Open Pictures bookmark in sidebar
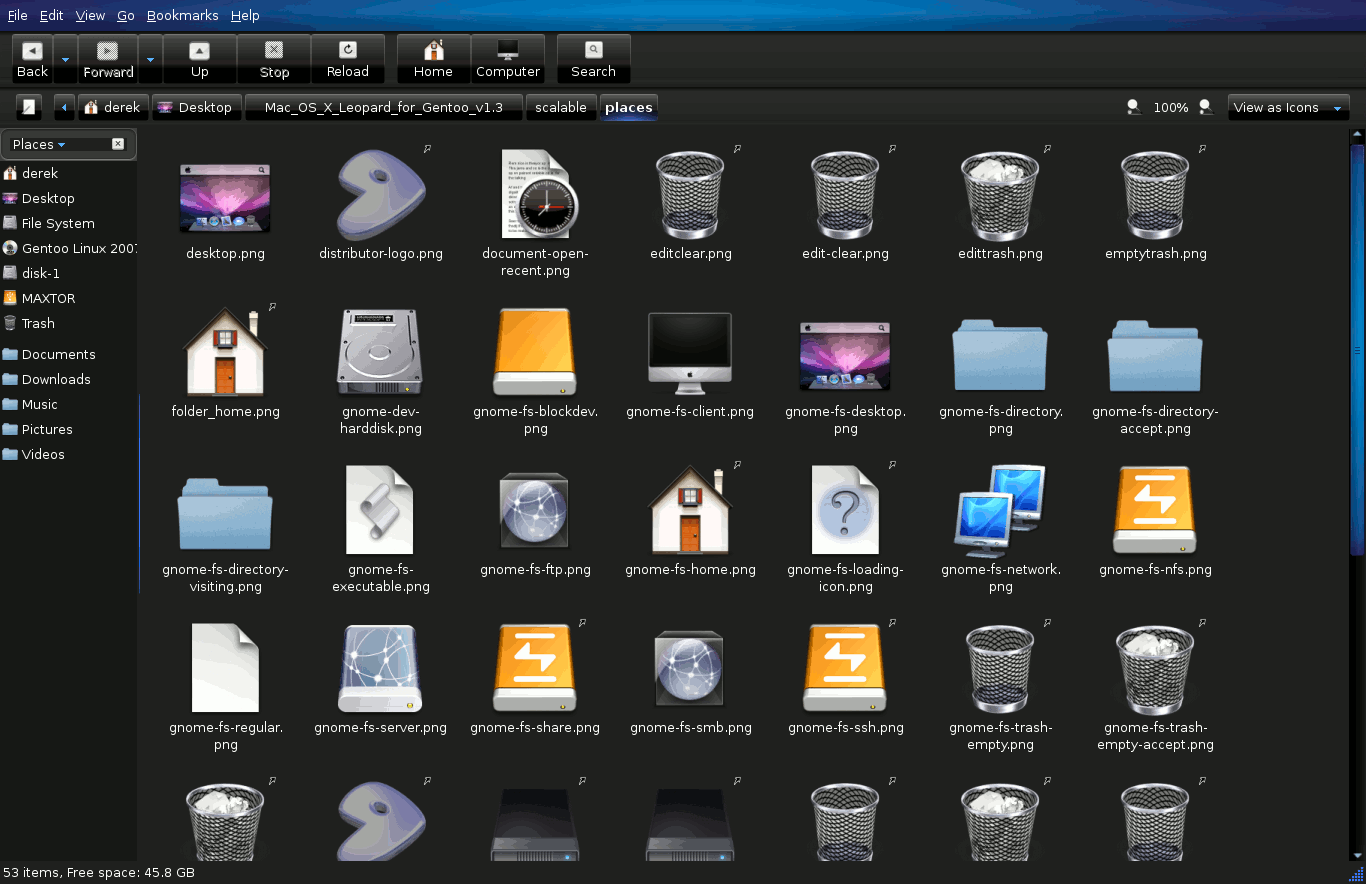1366x884 pixels. pyautogui.click(x=69, y=429)
